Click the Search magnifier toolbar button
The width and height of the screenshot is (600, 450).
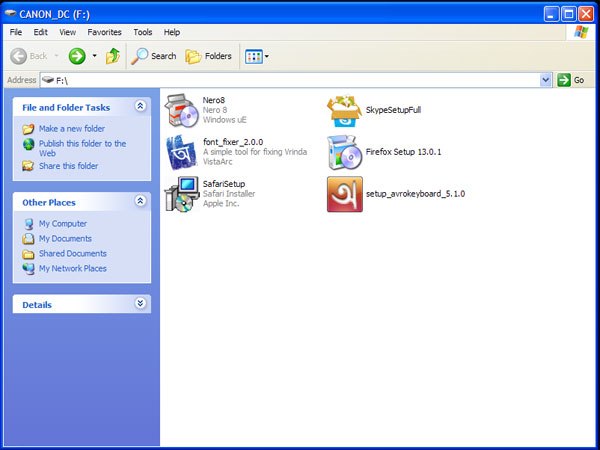tap(153, 56)
